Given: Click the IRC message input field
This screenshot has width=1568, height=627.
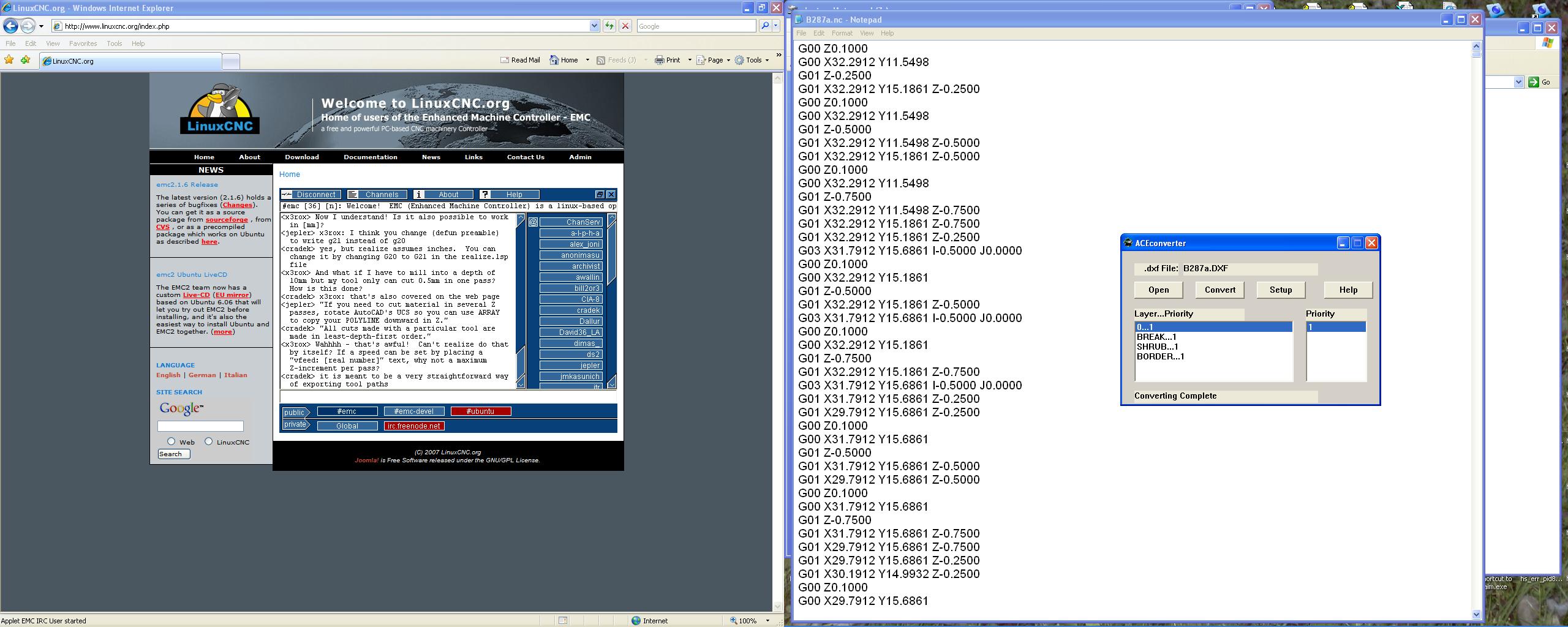Looking at the screenshot, I should pos(448,397).
